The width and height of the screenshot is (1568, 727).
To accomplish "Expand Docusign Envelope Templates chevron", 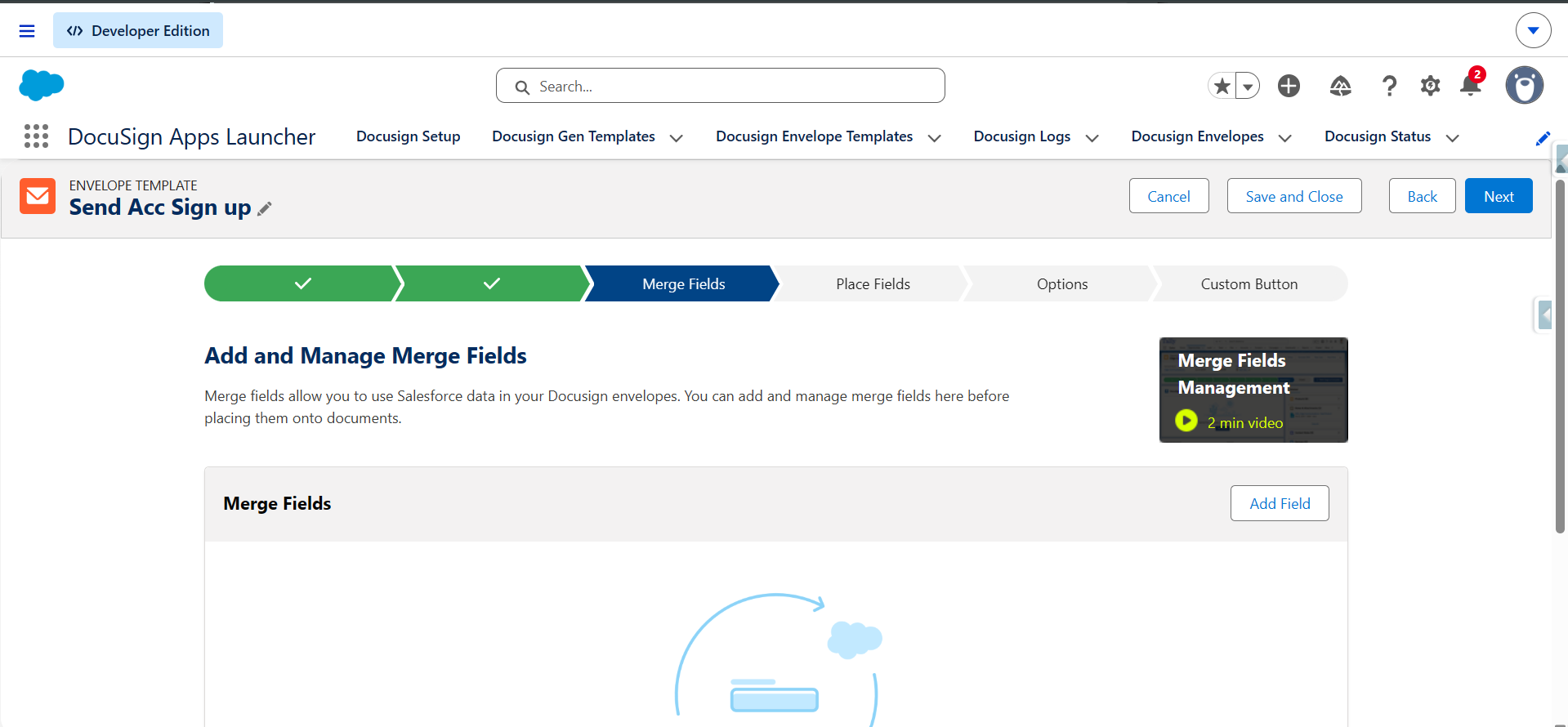I will point(935,138).
